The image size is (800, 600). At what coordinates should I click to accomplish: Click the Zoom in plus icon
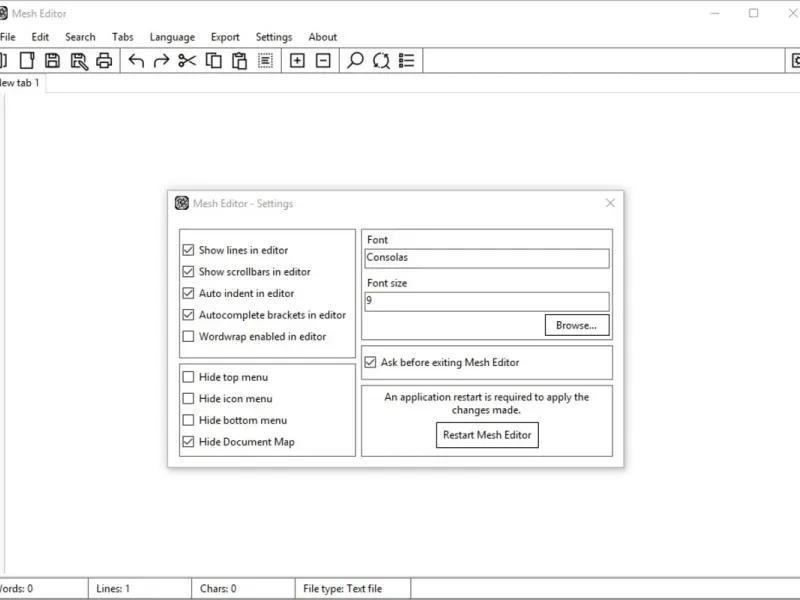click(297, 61)
